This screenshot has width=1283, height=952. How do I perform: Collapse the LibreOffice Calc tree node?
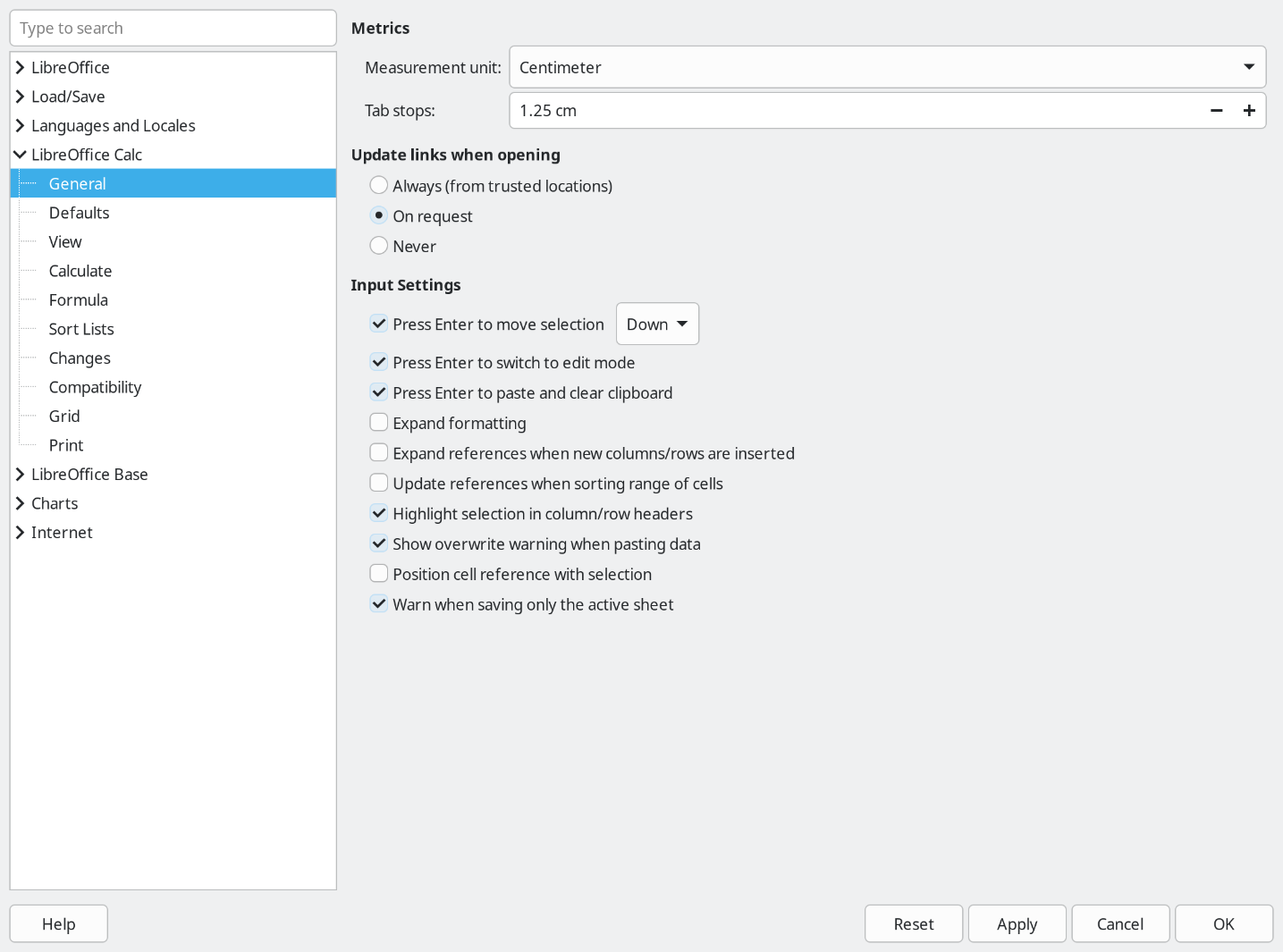coord(20,155)
